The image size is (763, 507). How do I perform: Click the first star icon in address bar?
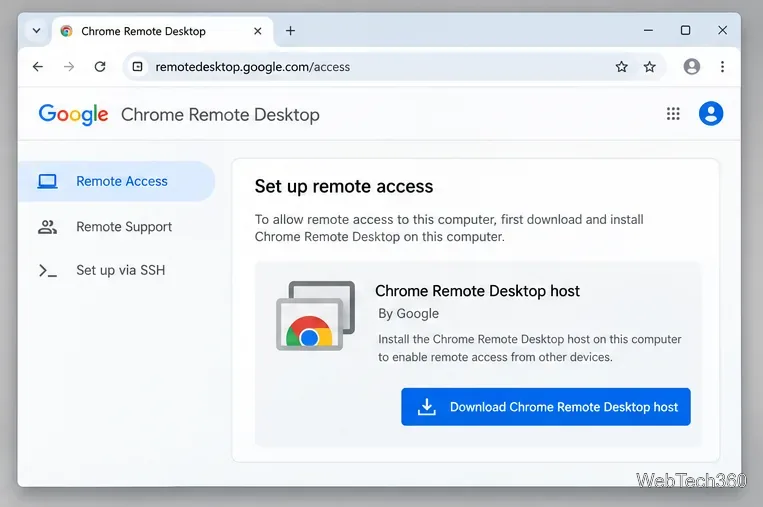(621, 67)
